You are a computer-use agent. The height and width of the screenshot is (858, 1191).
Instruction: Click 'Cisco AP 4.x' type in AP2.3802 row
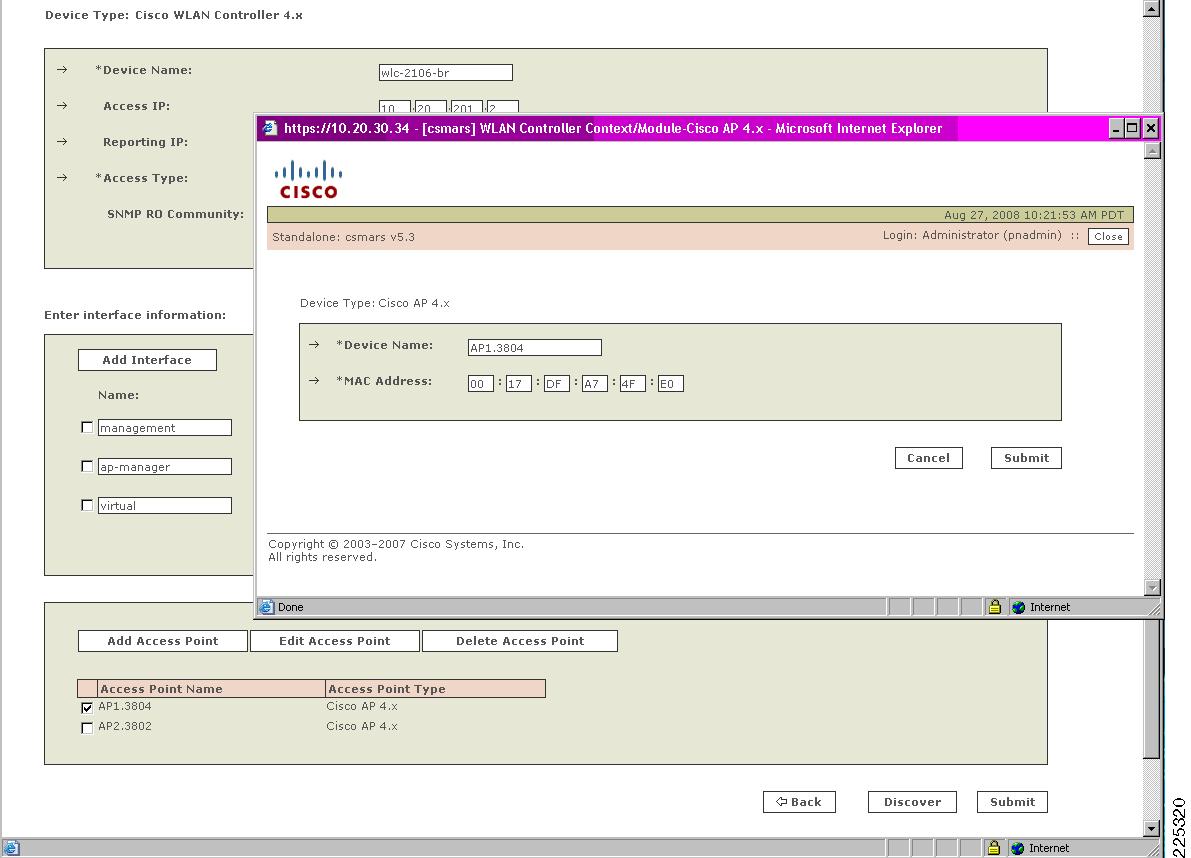(362, 726)
